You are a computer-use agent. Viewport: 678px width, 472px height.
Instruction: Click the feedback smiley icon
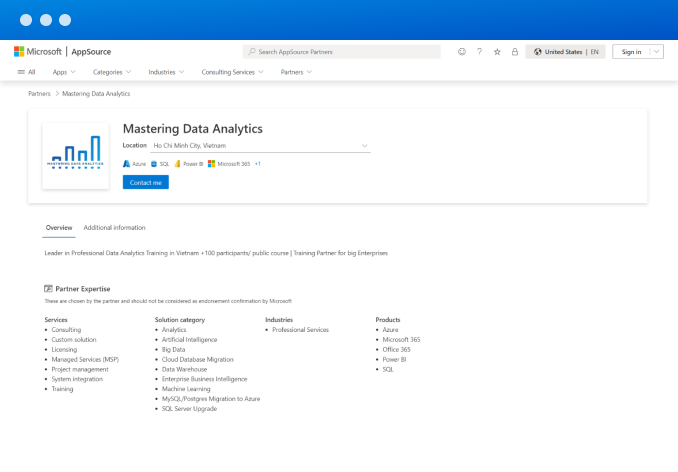tap(462, 52)
